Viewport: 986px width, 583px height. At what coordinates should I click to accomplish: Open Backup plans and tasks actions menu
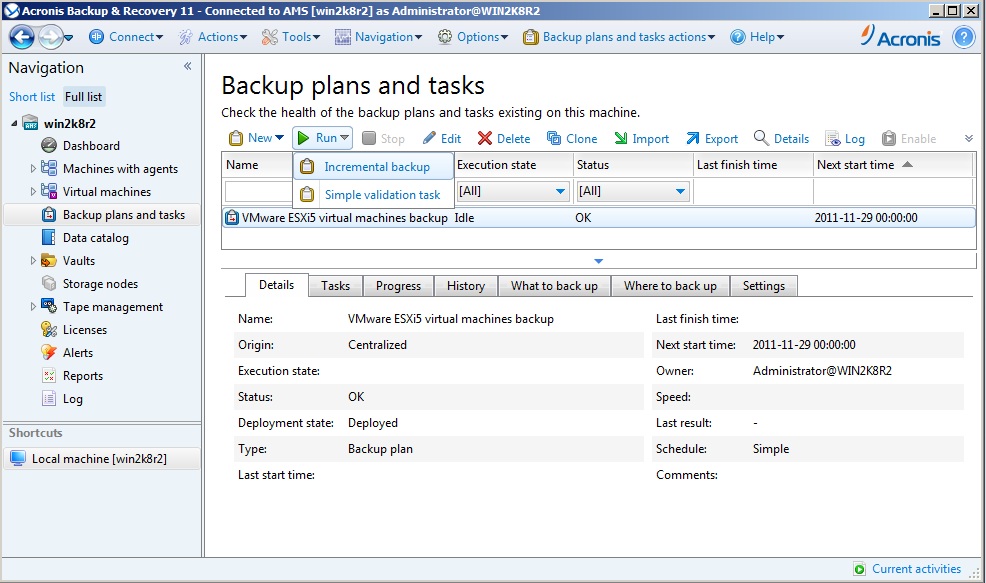pyautogui.click(x=619, y=37)
